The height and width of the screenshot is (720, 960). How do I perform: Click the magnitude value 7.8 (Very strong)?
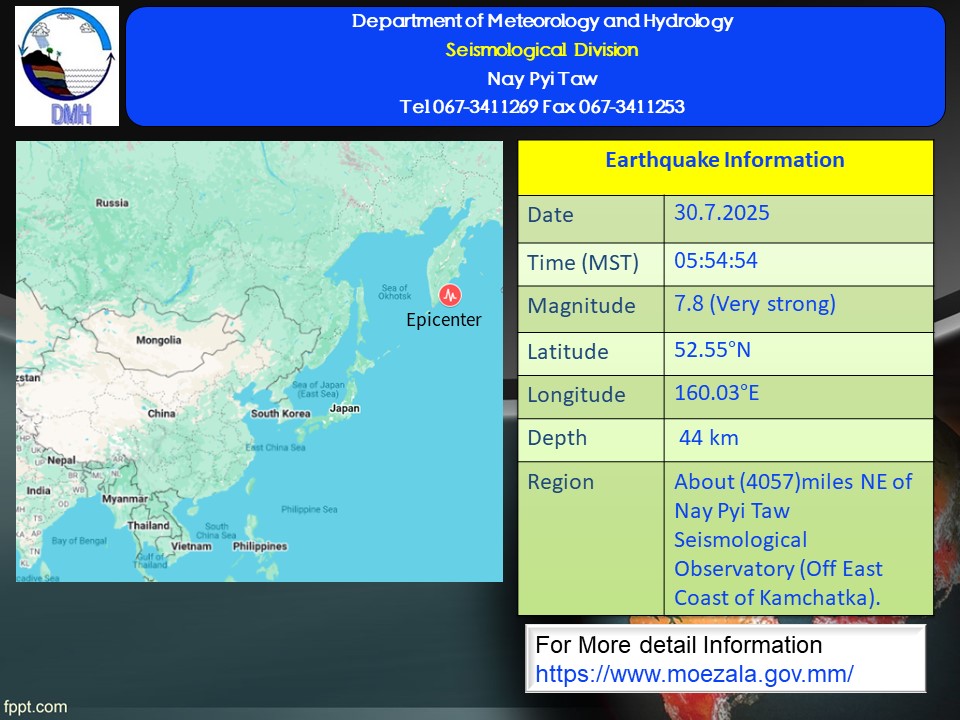coord(755,304)
